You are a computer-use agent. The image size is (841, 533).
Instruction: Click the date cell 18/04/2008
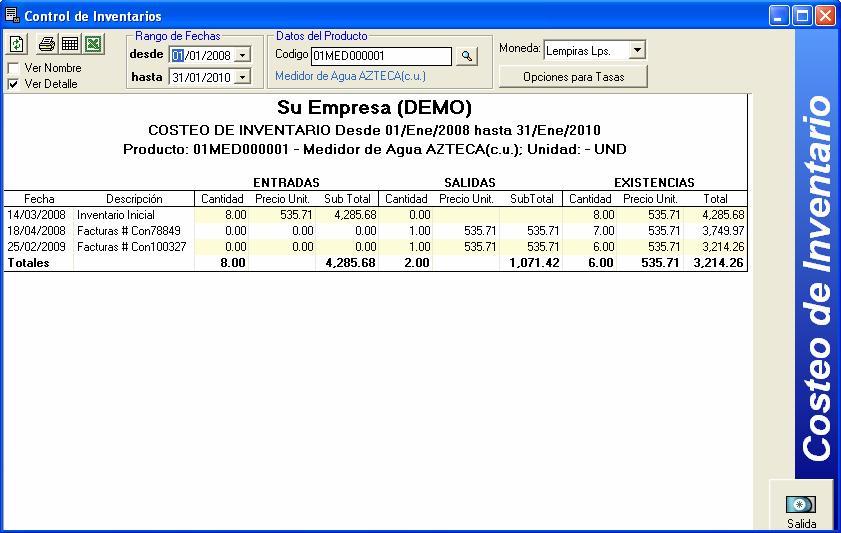(36, 231)
